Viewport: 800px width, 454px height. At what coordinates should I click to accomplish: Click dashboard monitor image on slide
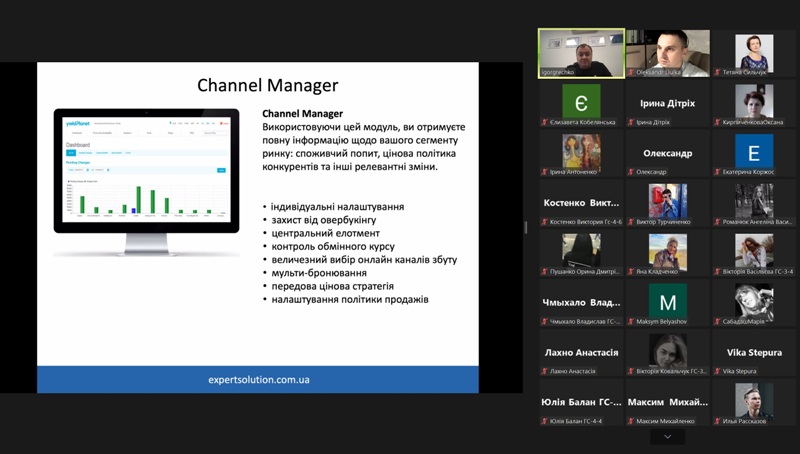pos(146,181)
